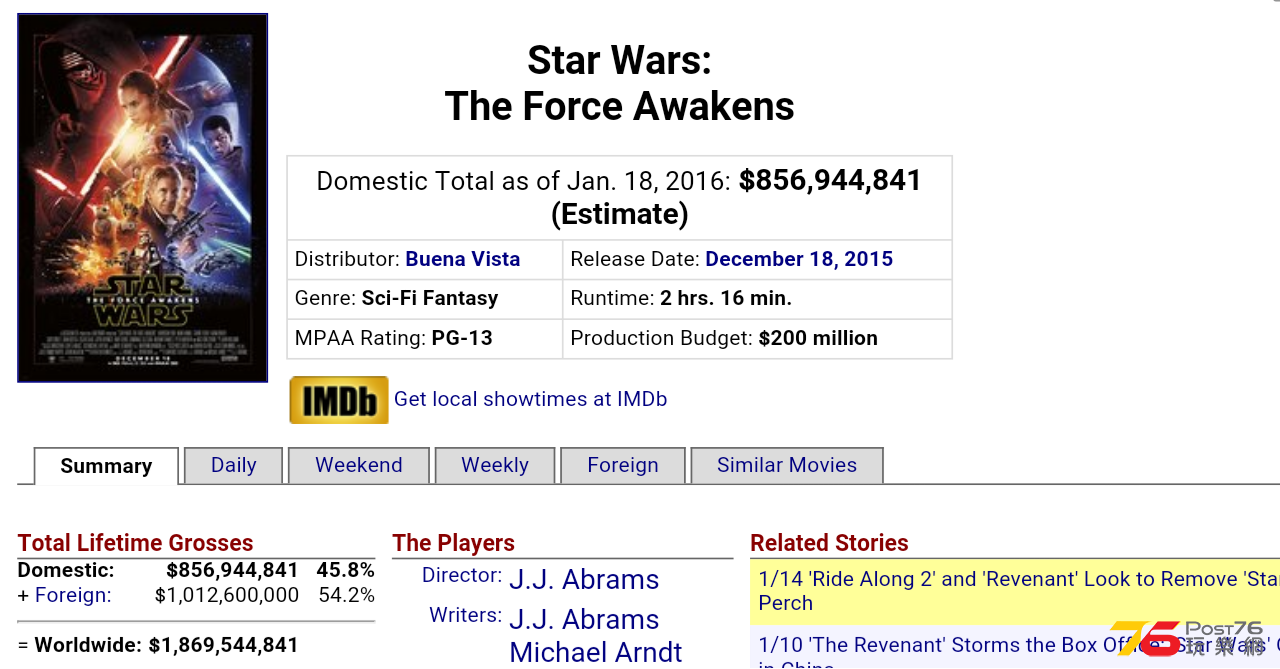Open the Star Wars movie poster thumbnail
This screenshot has height=669, width=1280.
coord(143,198)
